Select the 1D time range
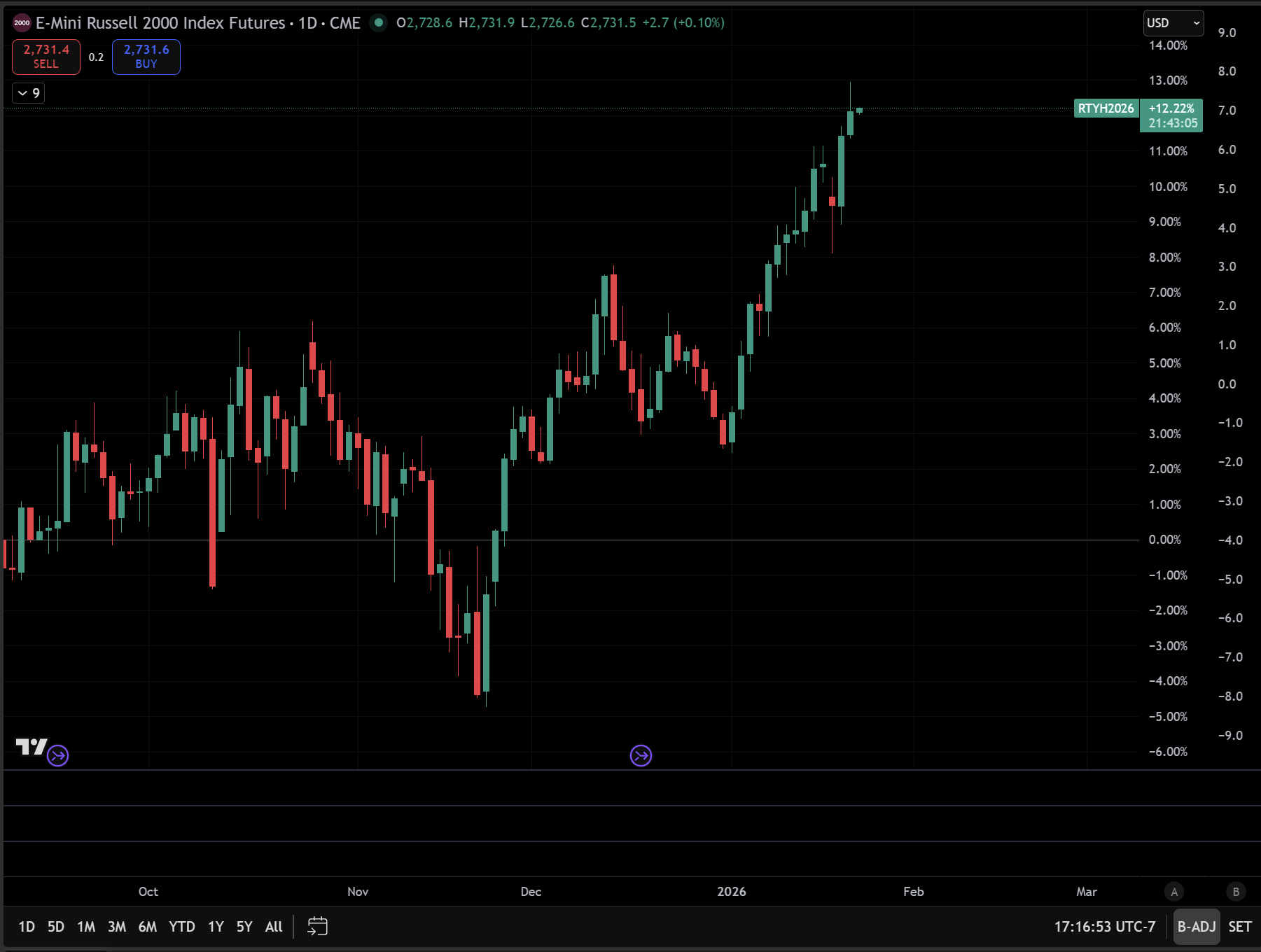Screen dimensions: 1261x952 [x=27, y=927]
